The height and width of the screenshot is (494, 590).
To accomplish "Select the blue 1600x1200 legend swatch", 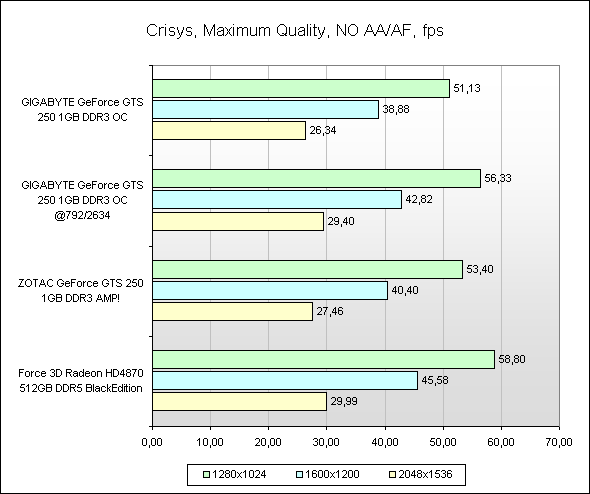I will 300,475.
